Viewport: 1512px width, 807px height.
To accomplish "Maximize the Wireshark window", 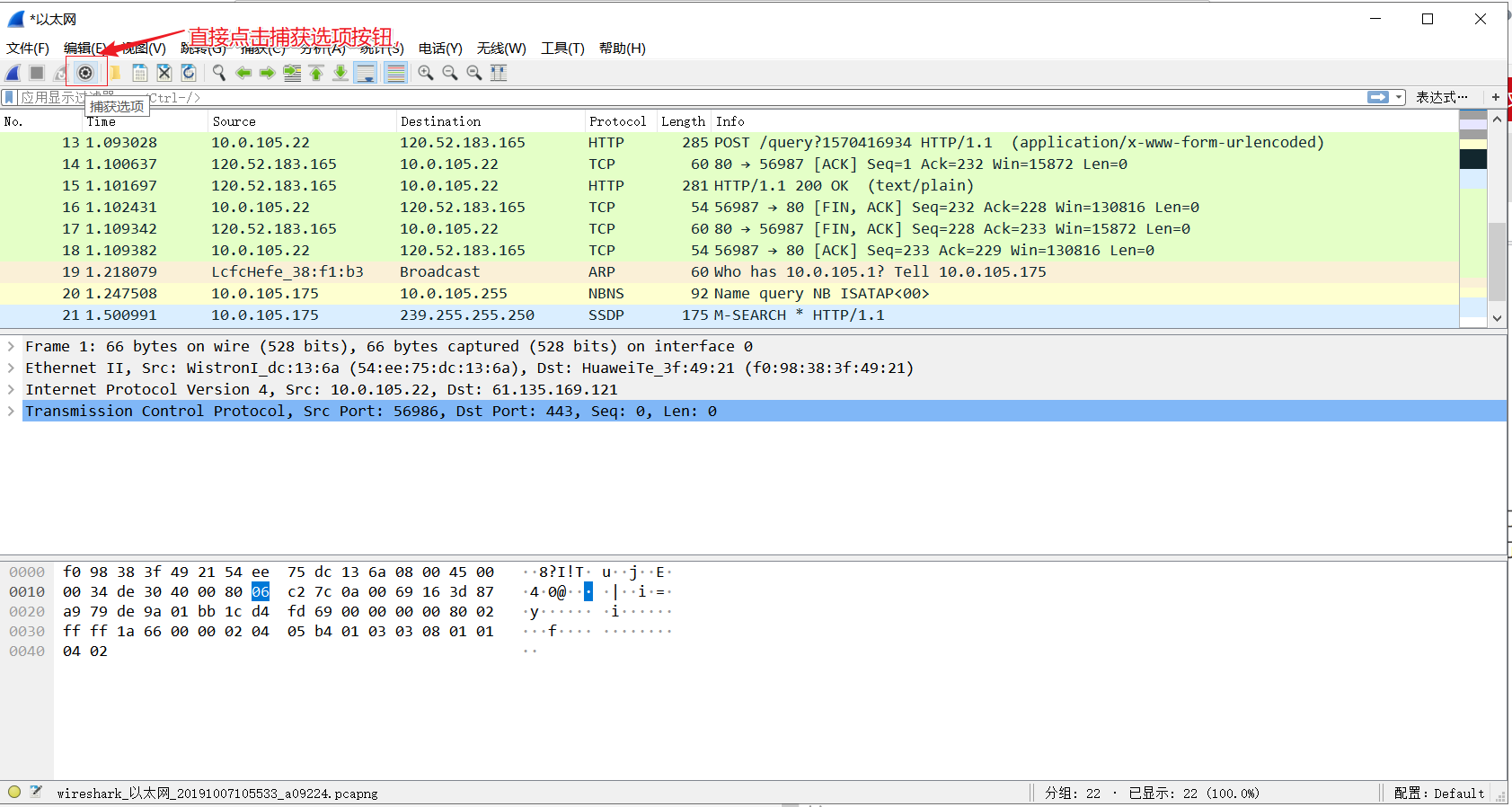I will [x=1428, y=19].
